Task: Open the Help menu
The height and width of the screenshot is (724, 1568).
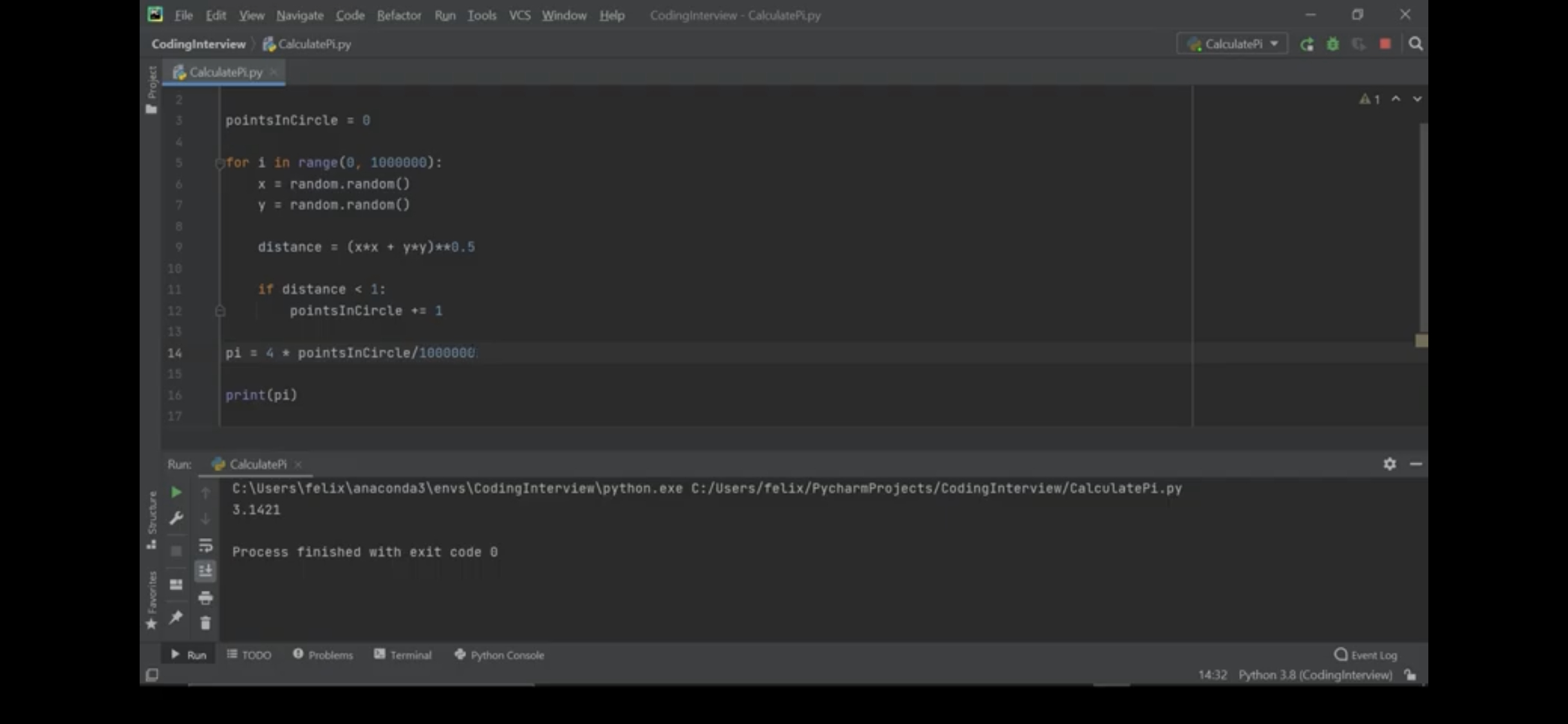Action: [x=611, y=15]
